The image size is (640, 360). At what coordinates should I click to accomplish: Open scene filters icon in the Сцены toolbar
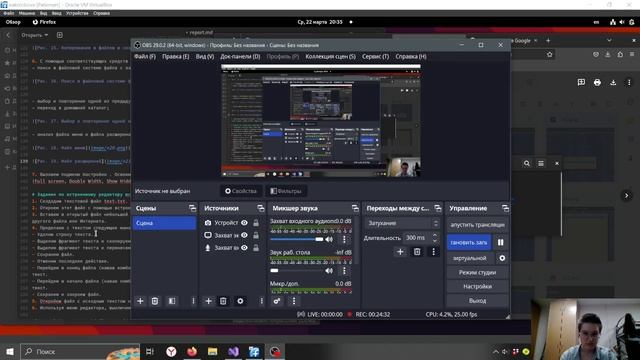(172, 301)
